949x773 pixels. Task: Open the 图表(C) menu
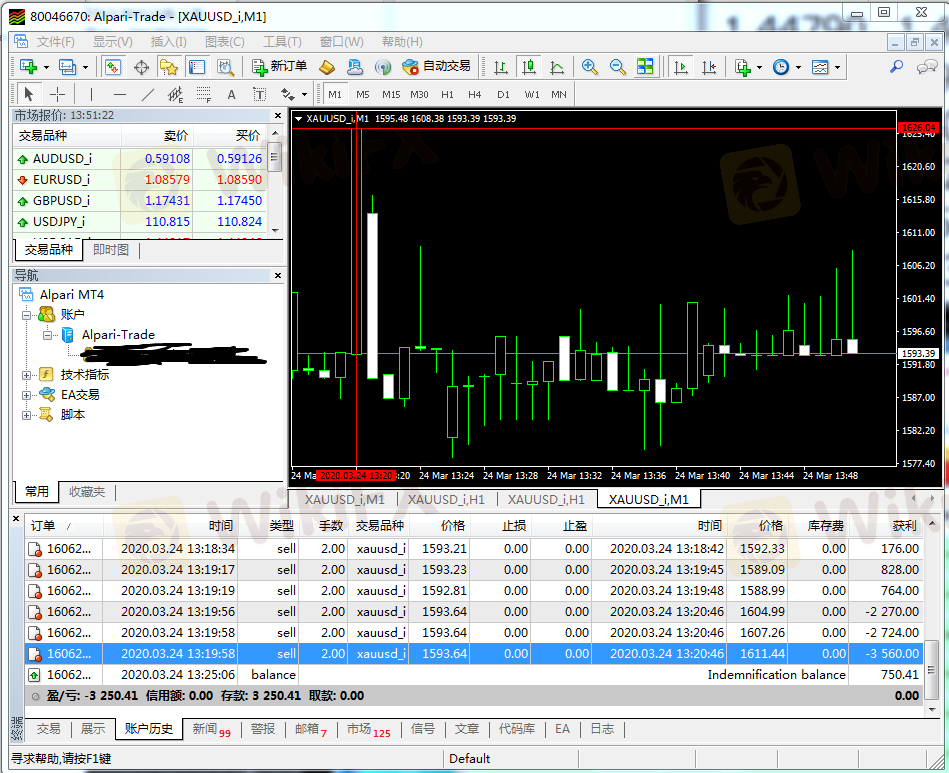(x=224, y=42)
